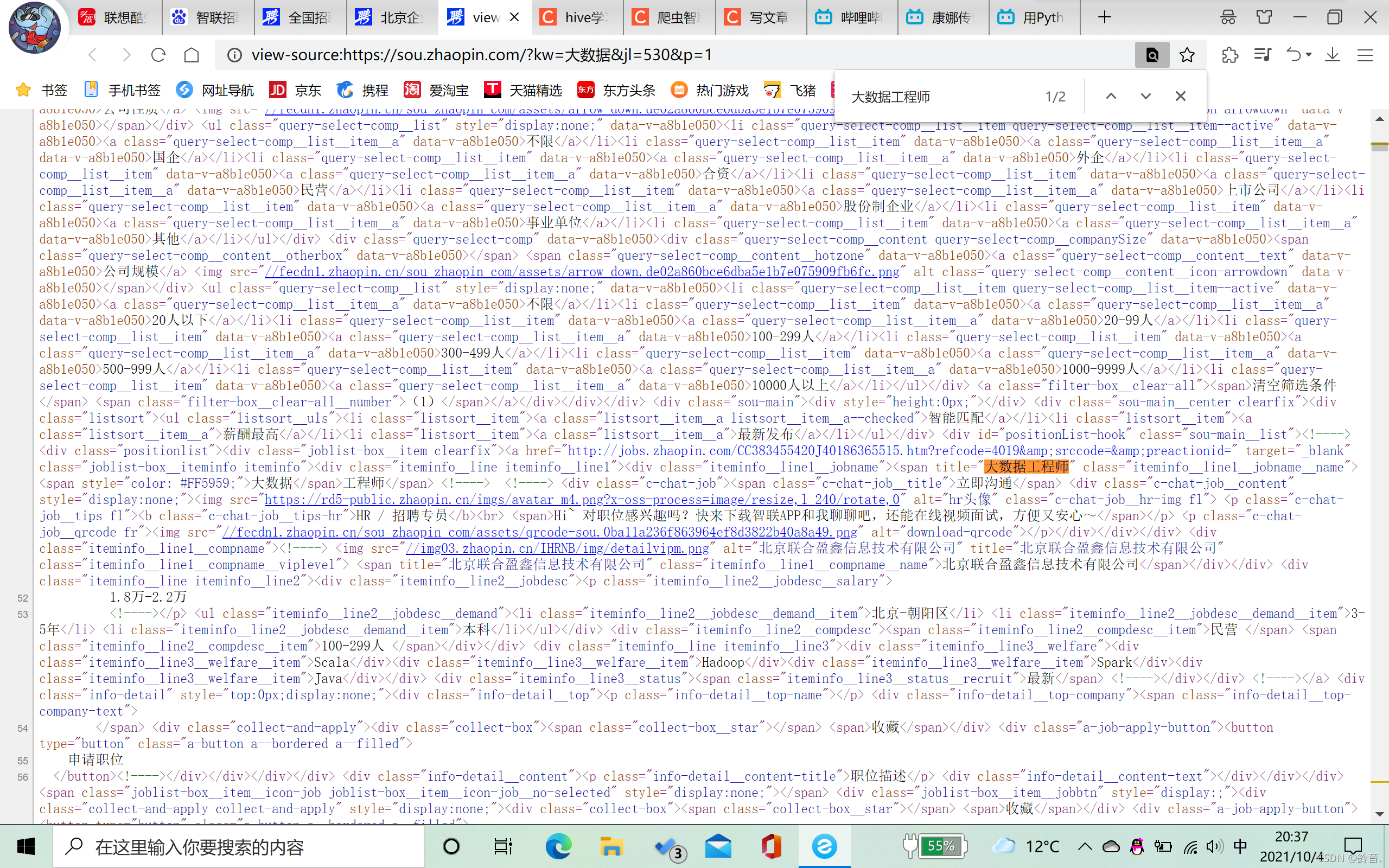Go to next find match
The image size is (1389, 868).
[1145, 97]
